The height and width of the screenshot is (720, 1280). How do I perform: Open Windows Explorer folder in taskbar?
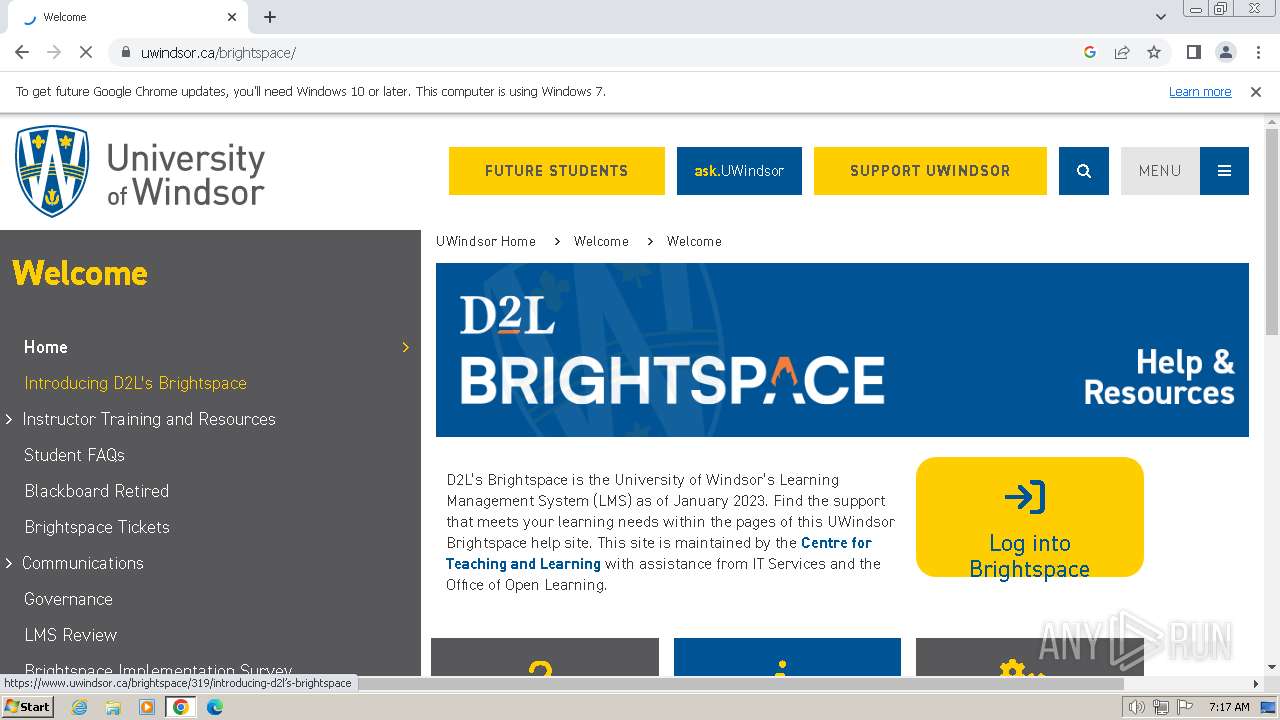[x=113, y=707]
